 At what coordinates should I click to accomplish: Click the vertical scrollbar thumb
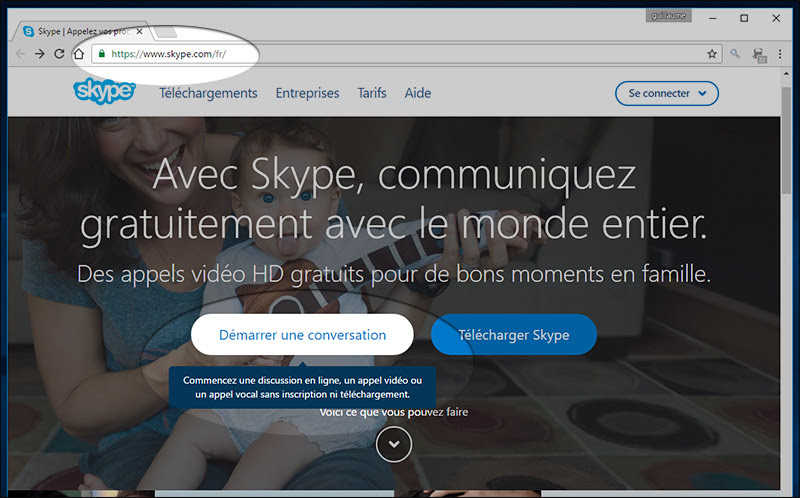(x=786, y=140)
